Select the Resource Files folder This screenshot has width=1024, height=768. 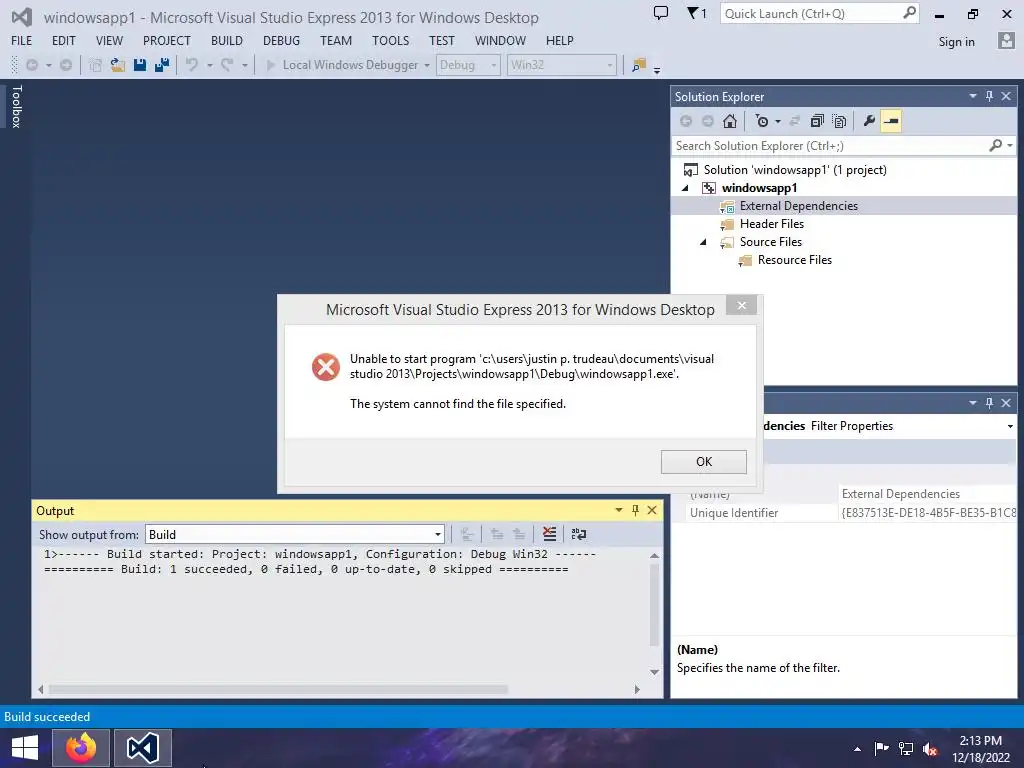click(794, 260)
